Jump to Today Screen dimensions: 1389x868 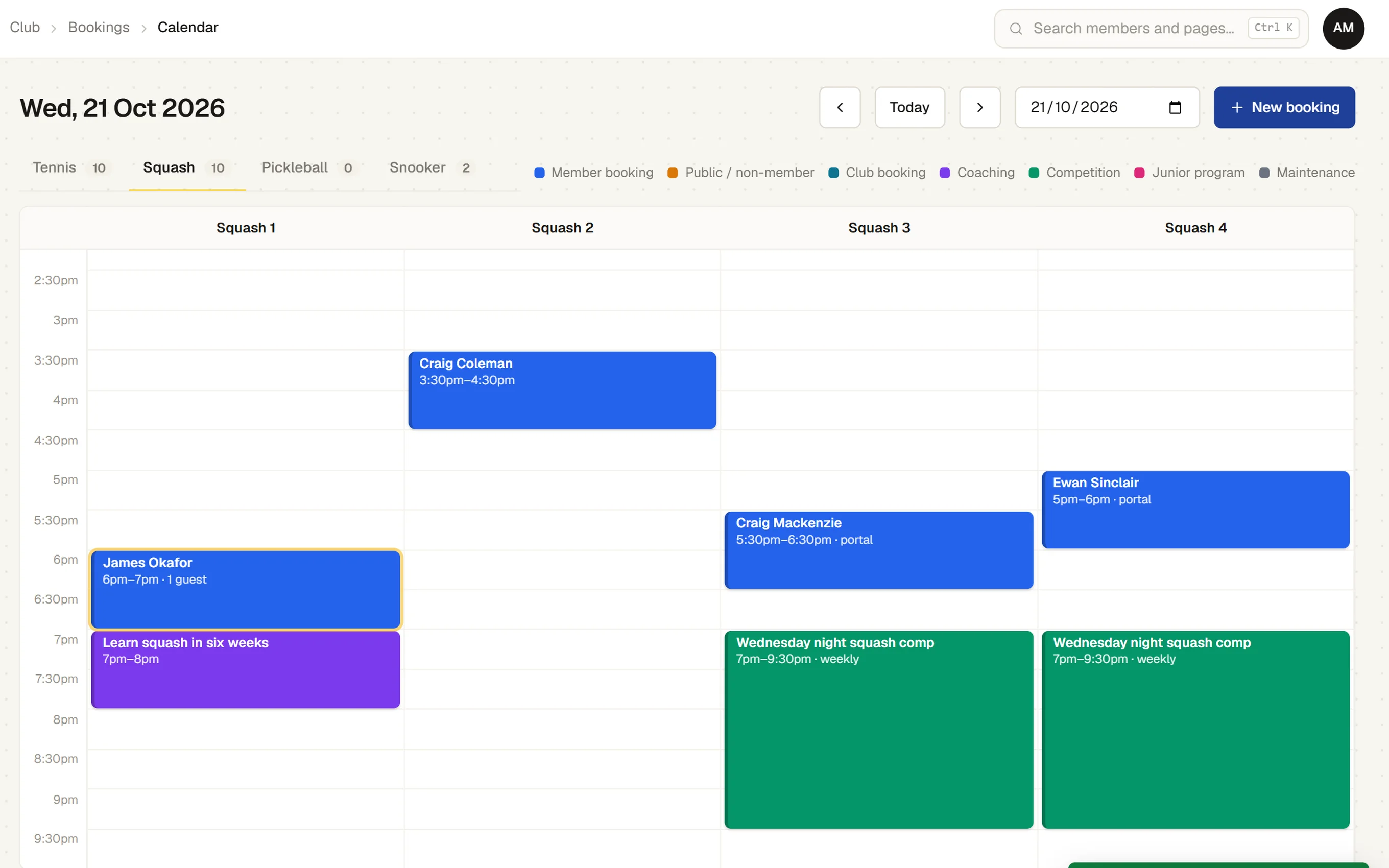pyautogui.click(x=909, y=107)
